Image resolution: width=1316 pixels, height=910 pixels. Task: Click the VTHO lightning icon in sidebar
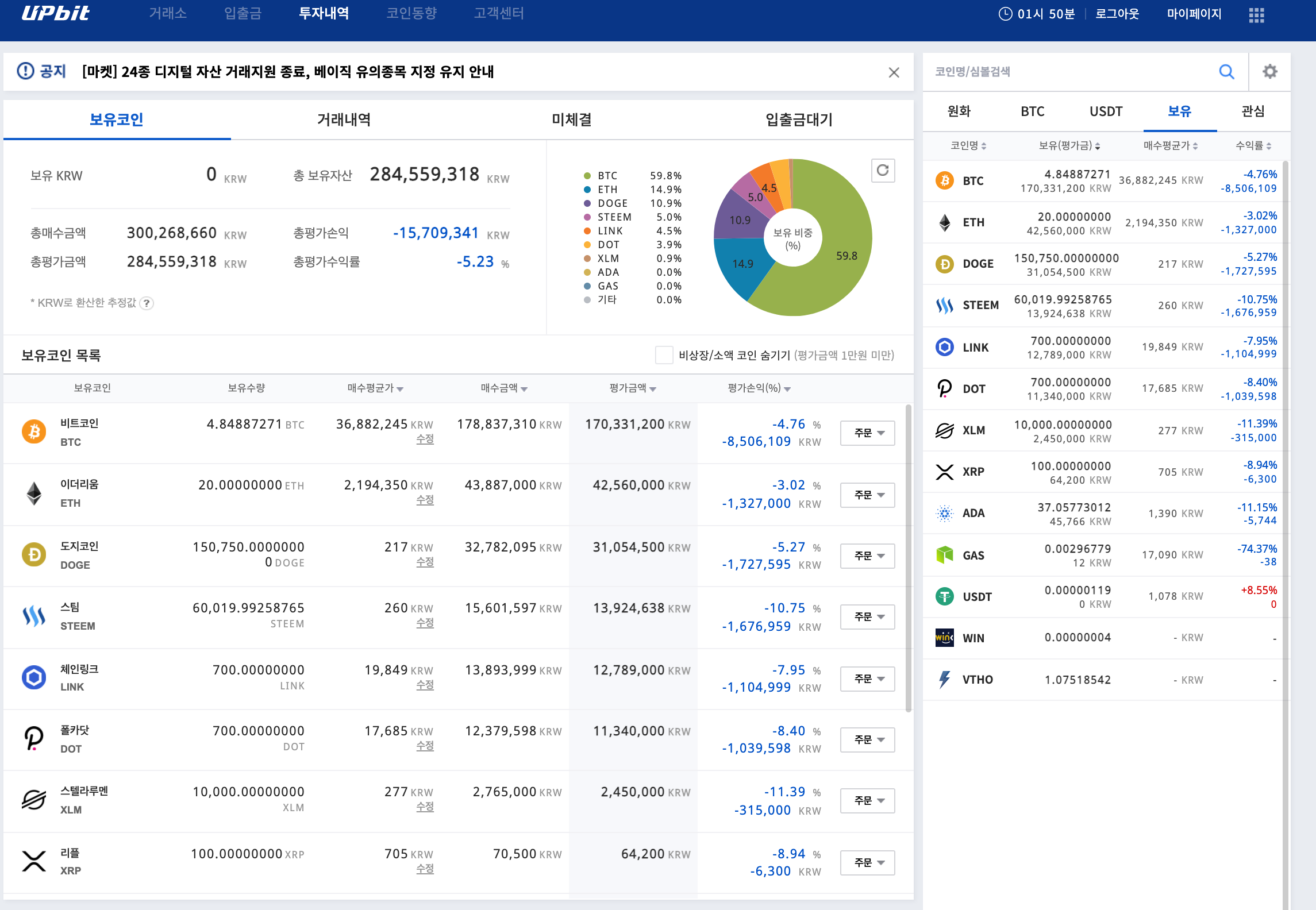(x=944, y=680)
